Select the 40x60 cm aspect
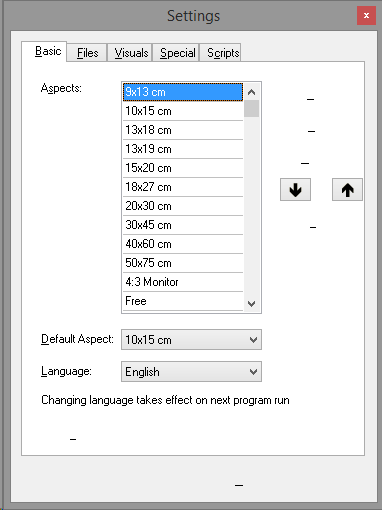Screen dimensions: 382x510 [x=183, y=244]
